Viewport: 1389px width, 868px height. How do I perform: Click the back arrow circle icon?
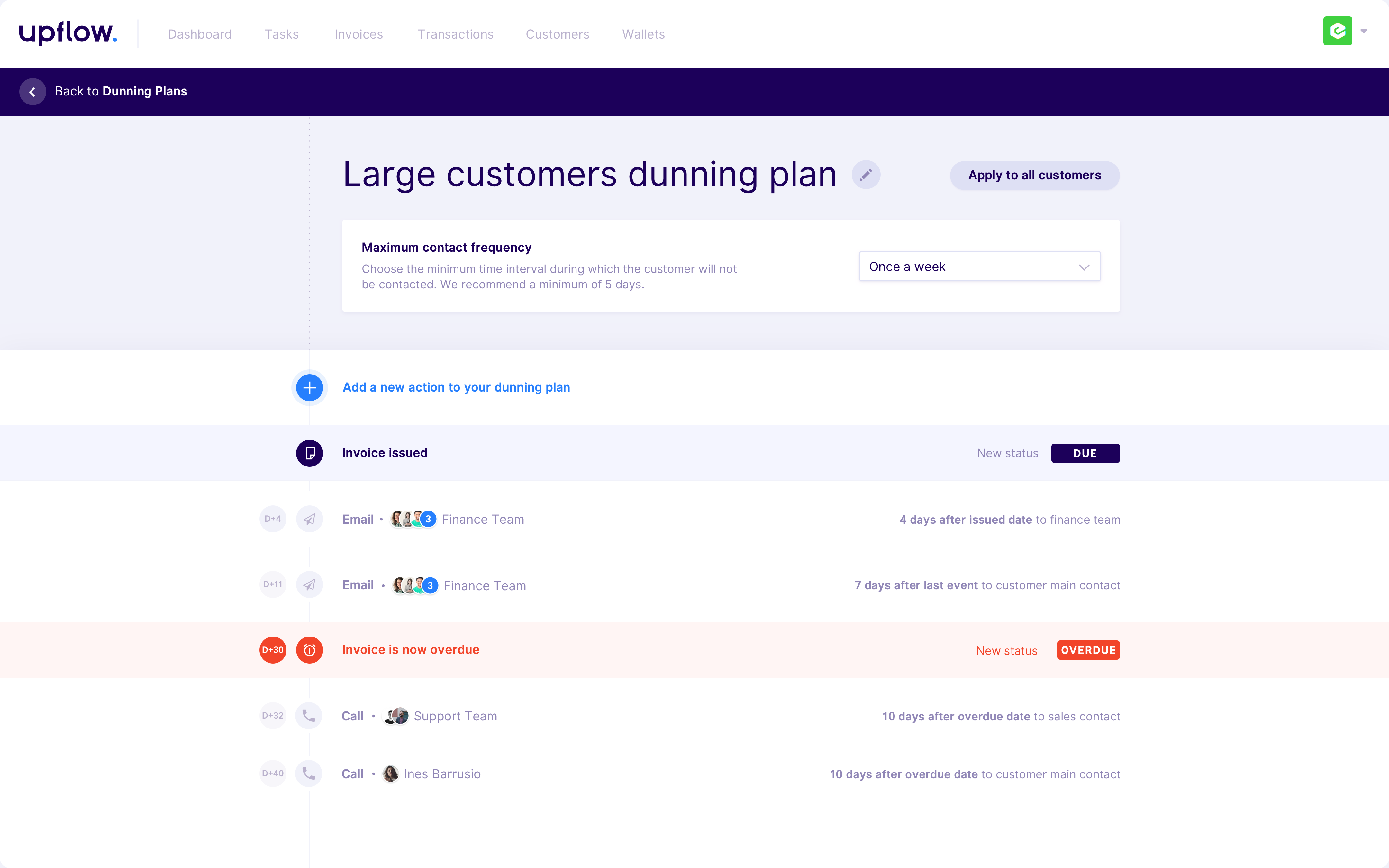pos(33,91)
